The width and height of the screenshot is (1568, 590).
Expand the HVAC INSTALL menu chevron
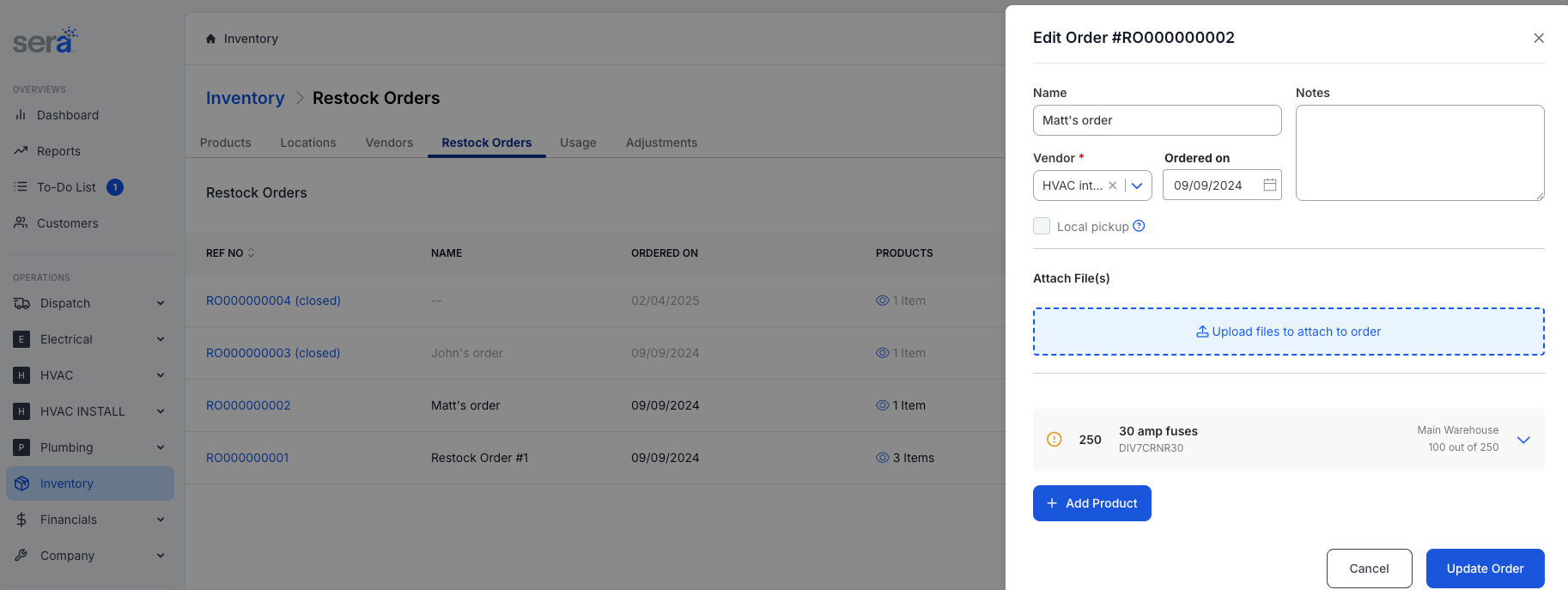coord(161,411)
